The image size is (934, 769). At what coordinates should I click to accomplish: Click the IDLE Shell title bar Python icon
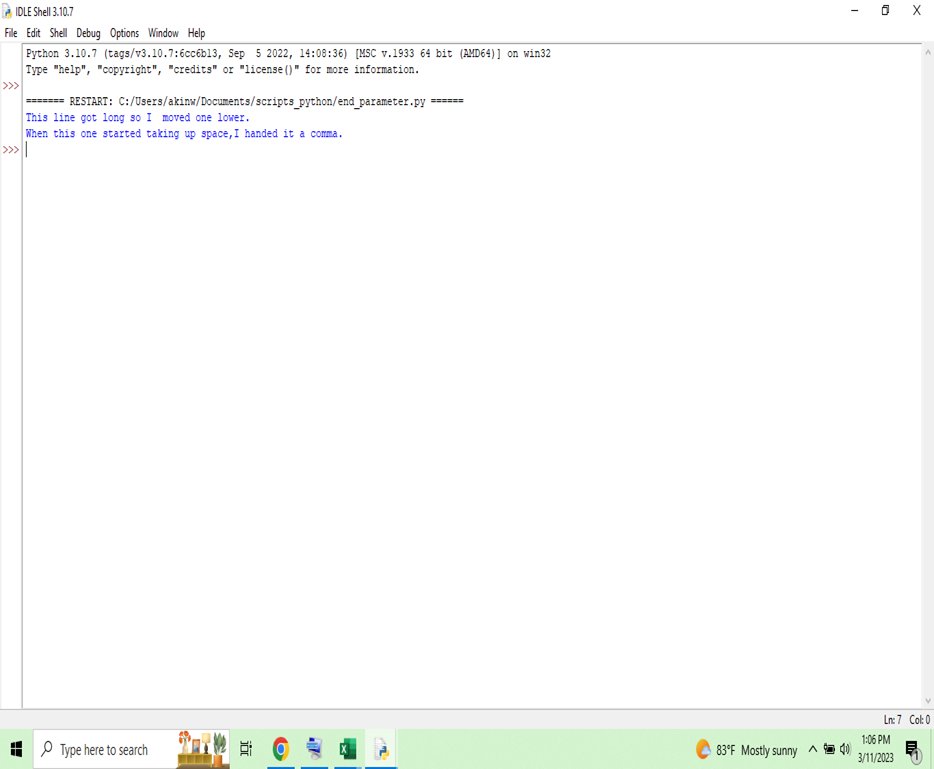coord(7,11)
